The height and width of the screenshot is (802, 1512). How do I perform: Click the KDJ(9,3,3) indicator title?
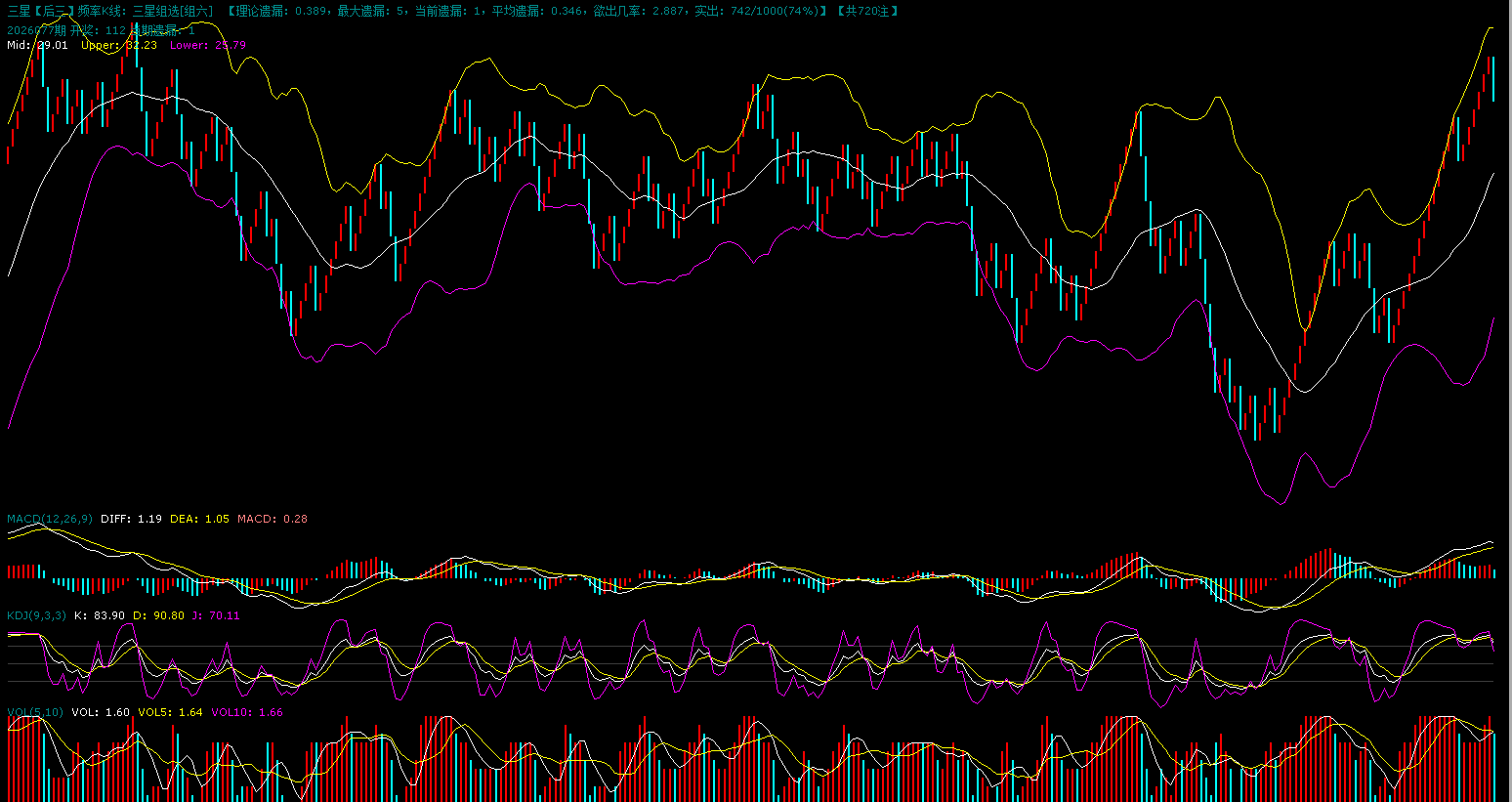click(37, 615)
